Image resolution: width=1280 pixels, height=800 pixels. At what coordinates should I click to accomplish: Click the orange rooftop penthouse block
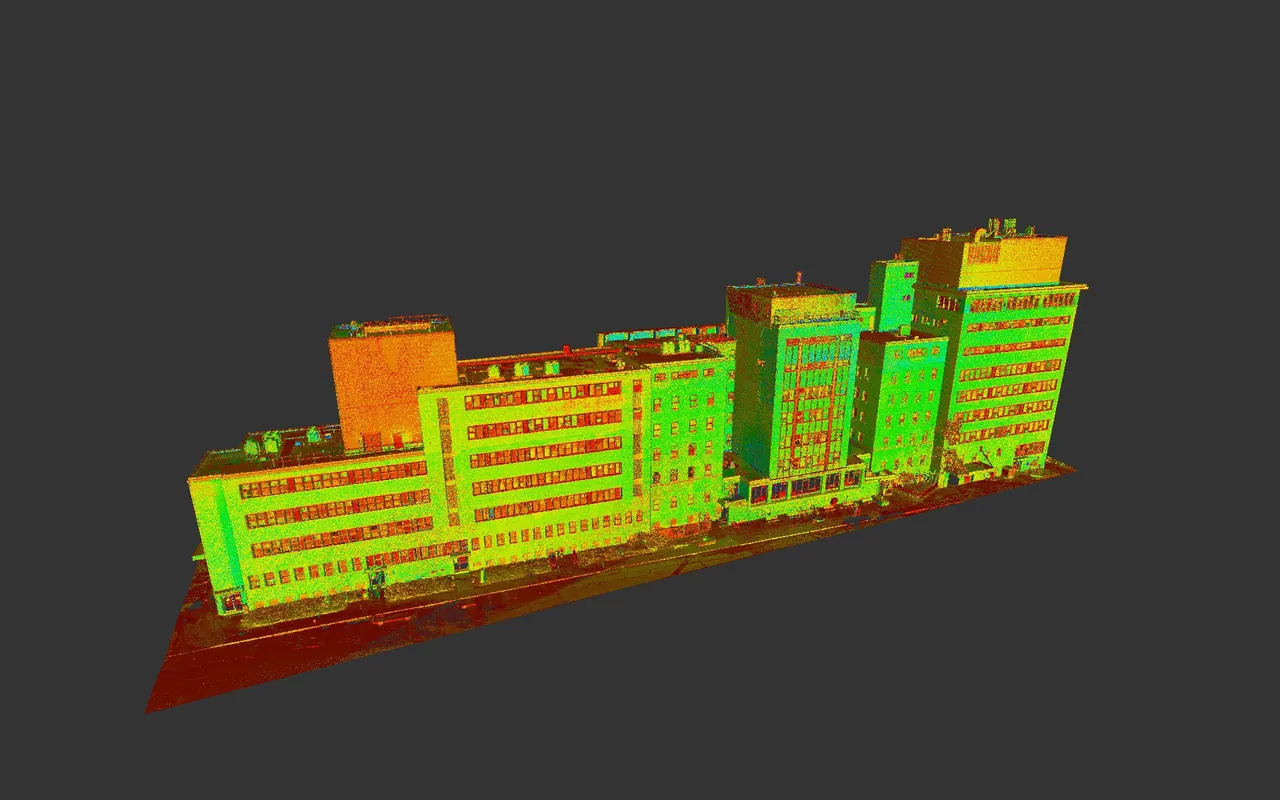click(392, 385)
